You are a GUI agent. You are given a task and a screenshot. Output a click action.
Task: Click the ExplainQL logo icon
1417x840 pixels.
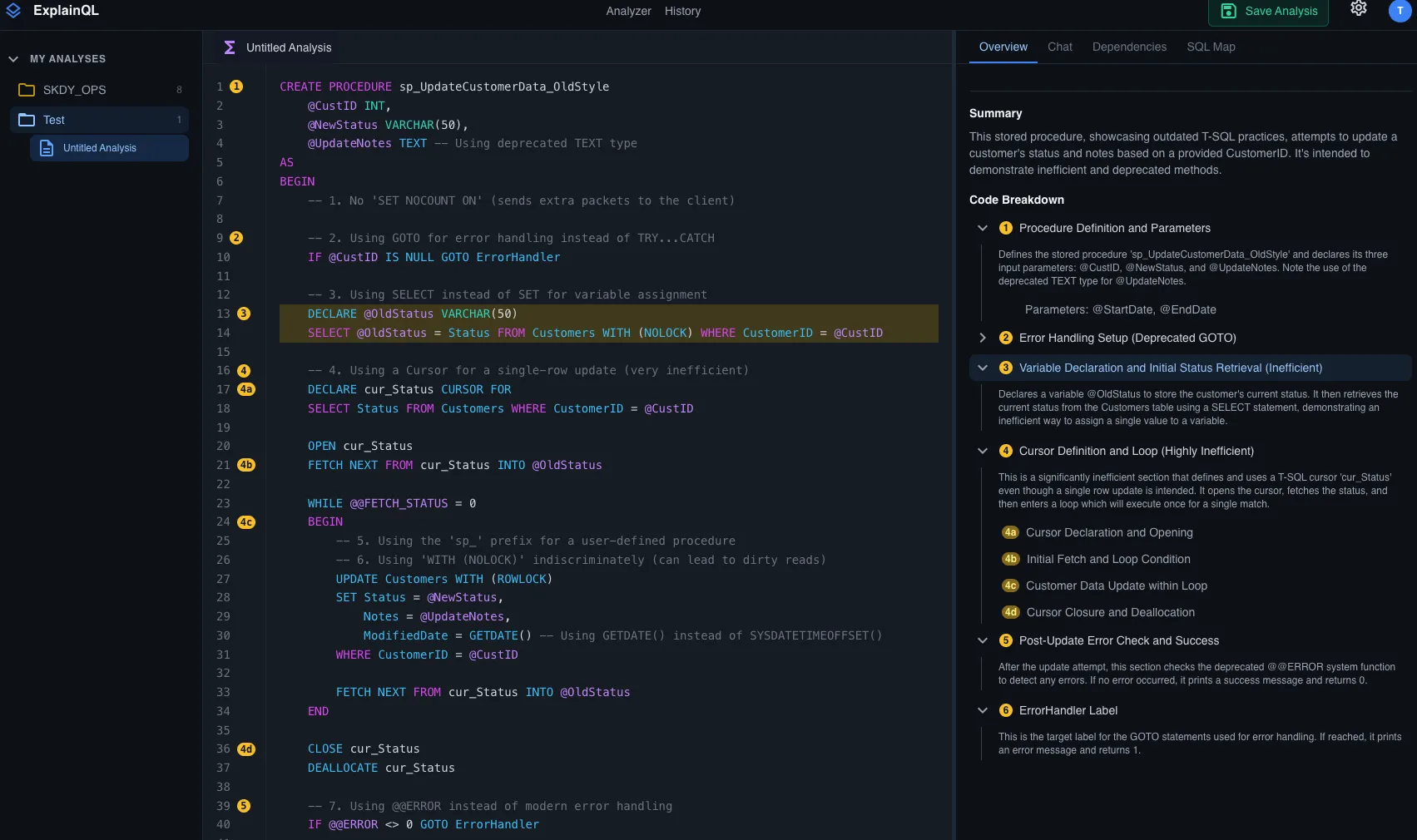click(13, 11)
